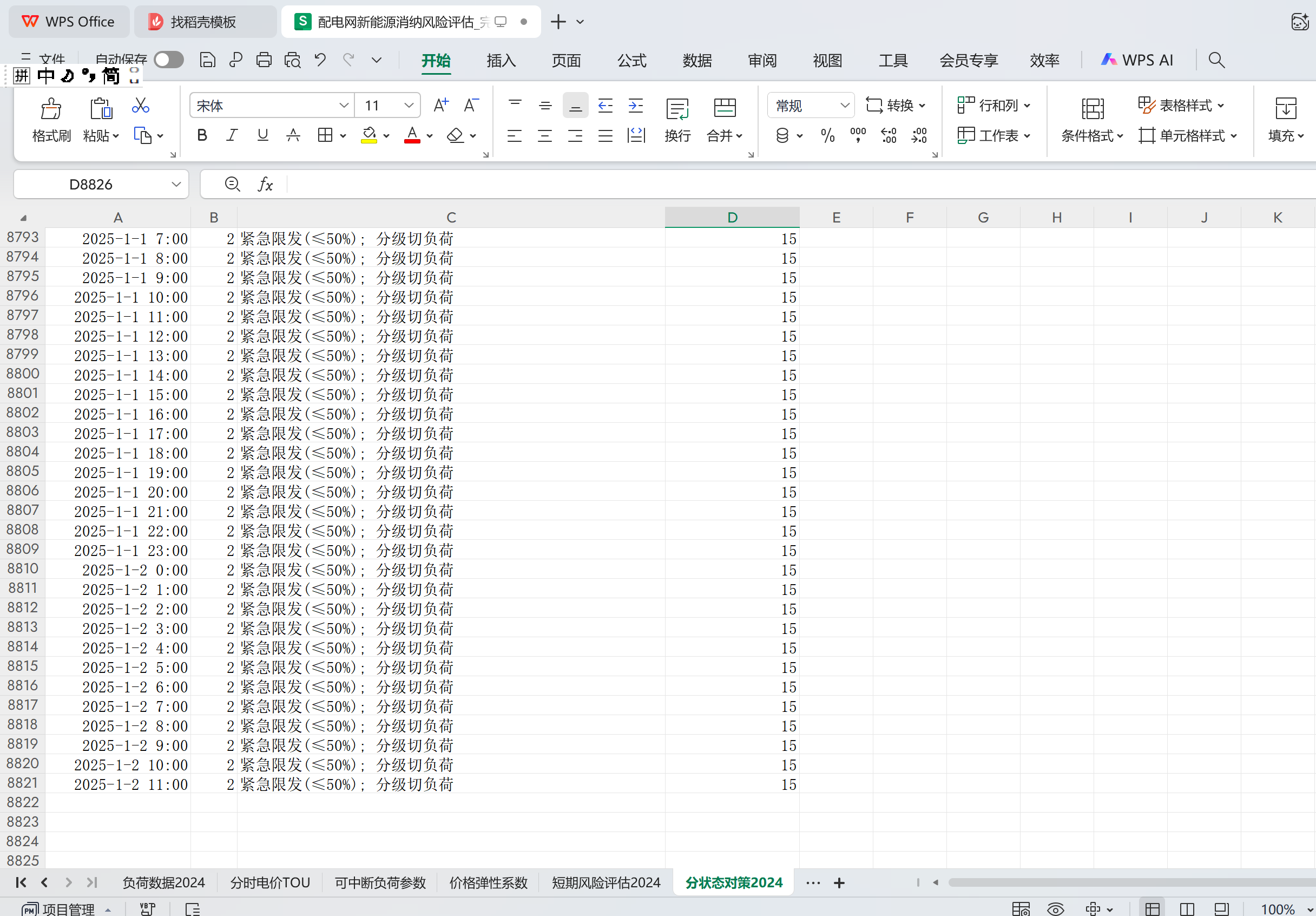Click the Wrap Text (换行) icon
The image size is (1316, 916).
click(x=677, y=108)
